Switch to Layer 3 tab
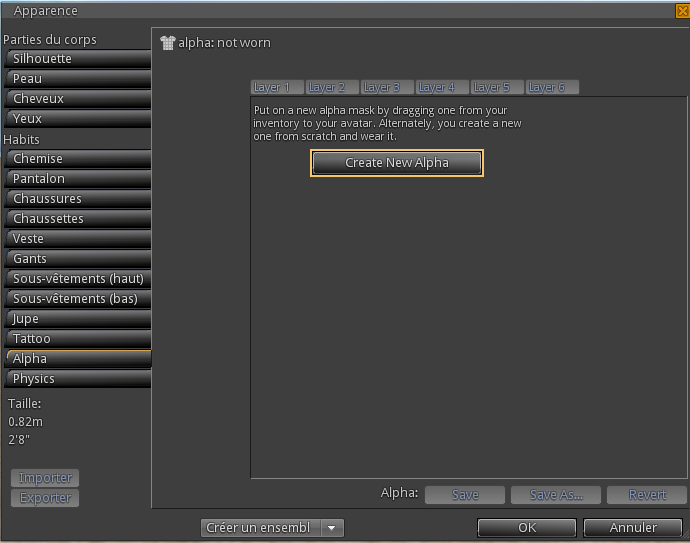The height and width of the screenshot is (543, 690). coord(387,87)
